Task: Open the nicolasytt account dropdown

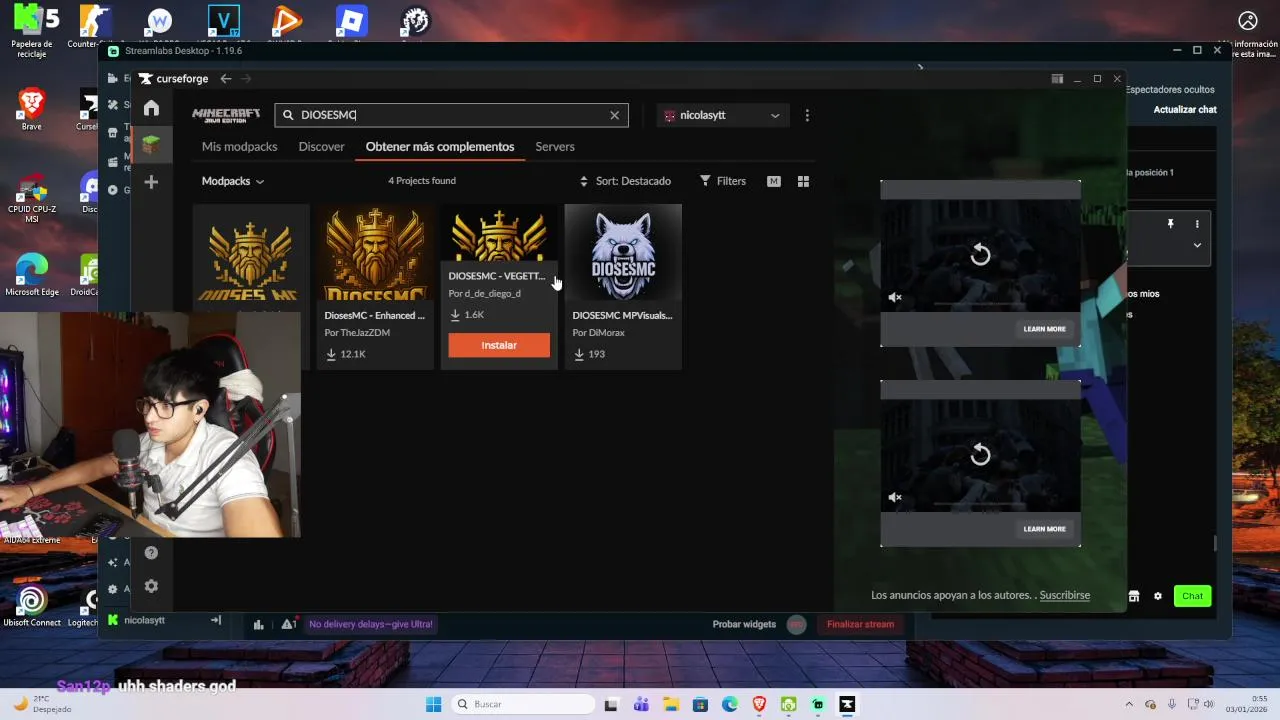Action: pos(723,115)
